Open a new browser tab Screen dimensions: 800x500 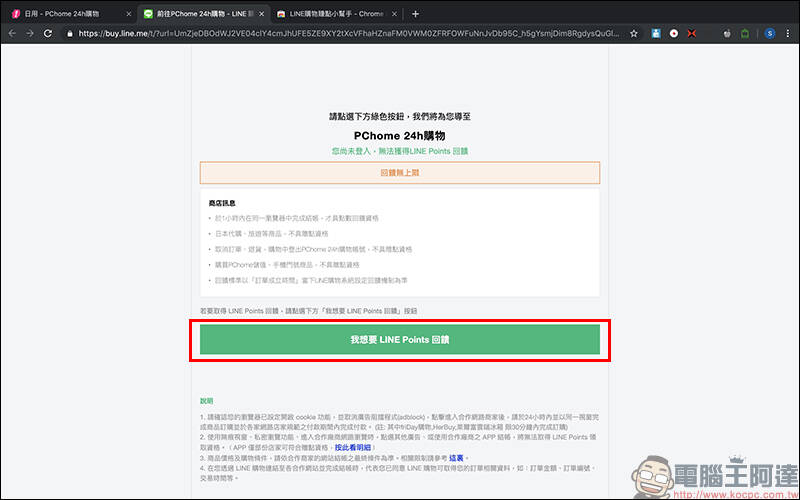coord(415,14)
